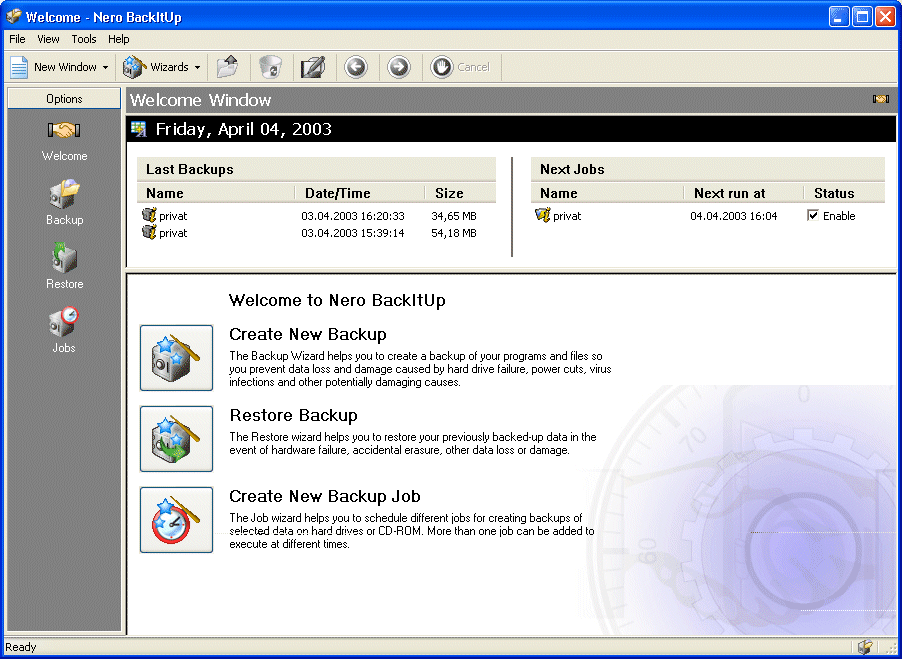Click the Create New Backup heading

tap(308, 334)
